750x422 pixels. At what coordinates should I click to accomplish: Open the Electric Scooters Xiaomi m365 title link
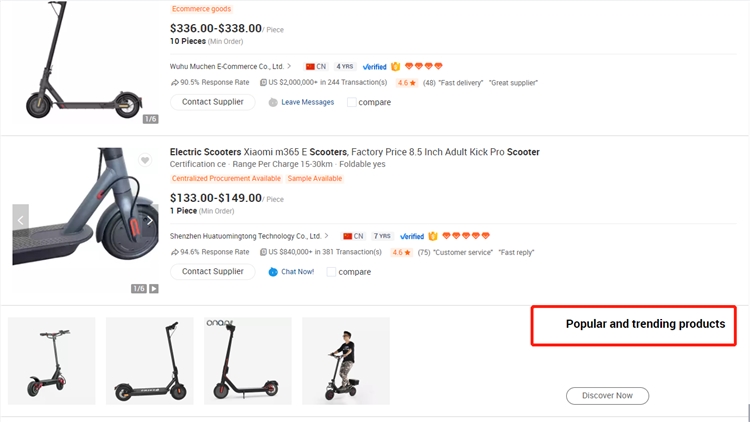354,152
